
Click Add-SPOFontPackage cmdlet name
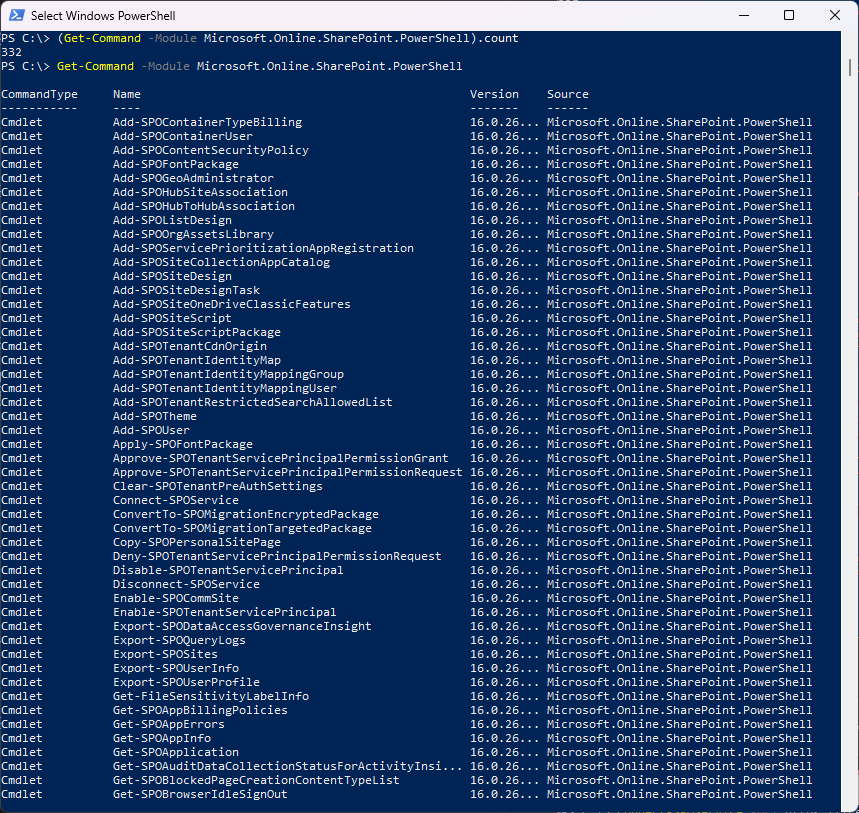click(x=176, y=164)
